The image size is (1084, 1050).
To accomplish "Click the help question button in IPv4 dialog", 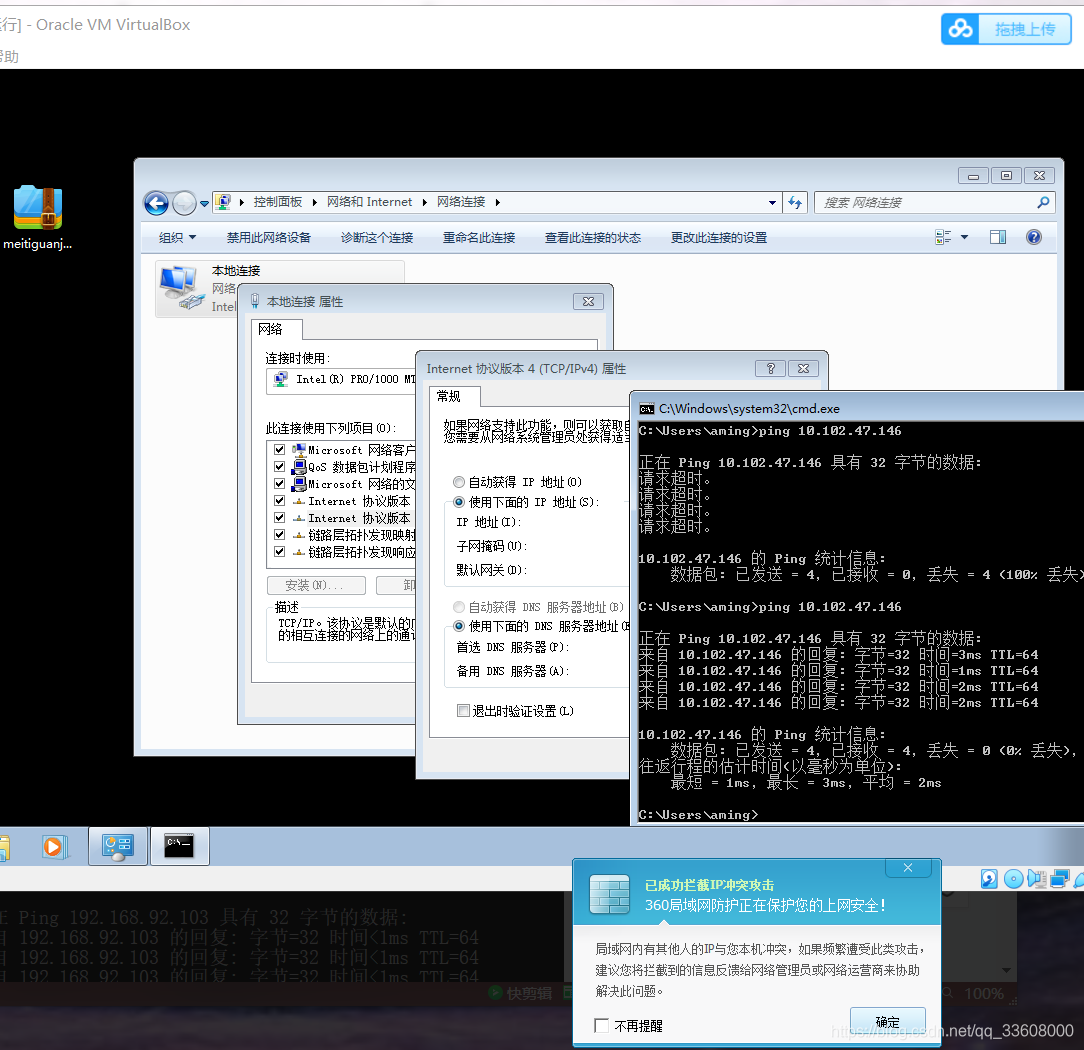I will pos(770,368).
